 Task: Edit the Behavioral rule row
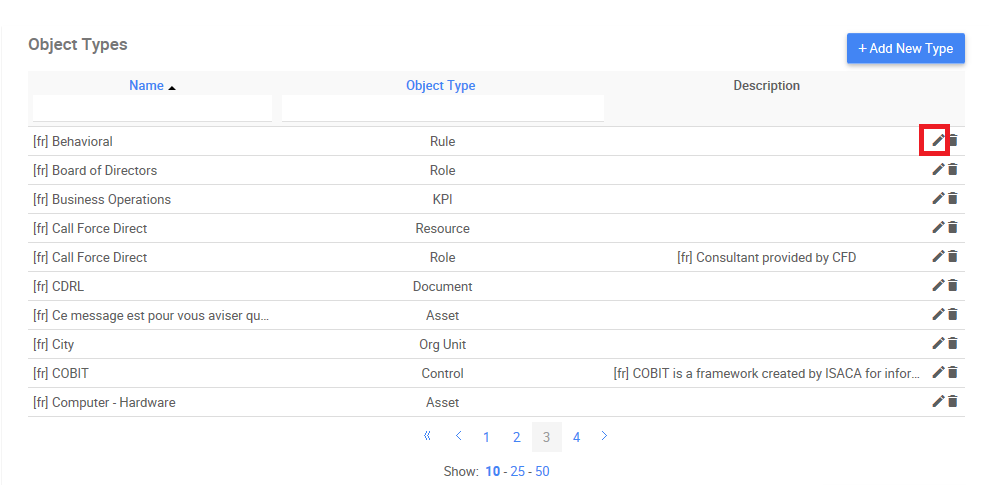coord(938,141)
